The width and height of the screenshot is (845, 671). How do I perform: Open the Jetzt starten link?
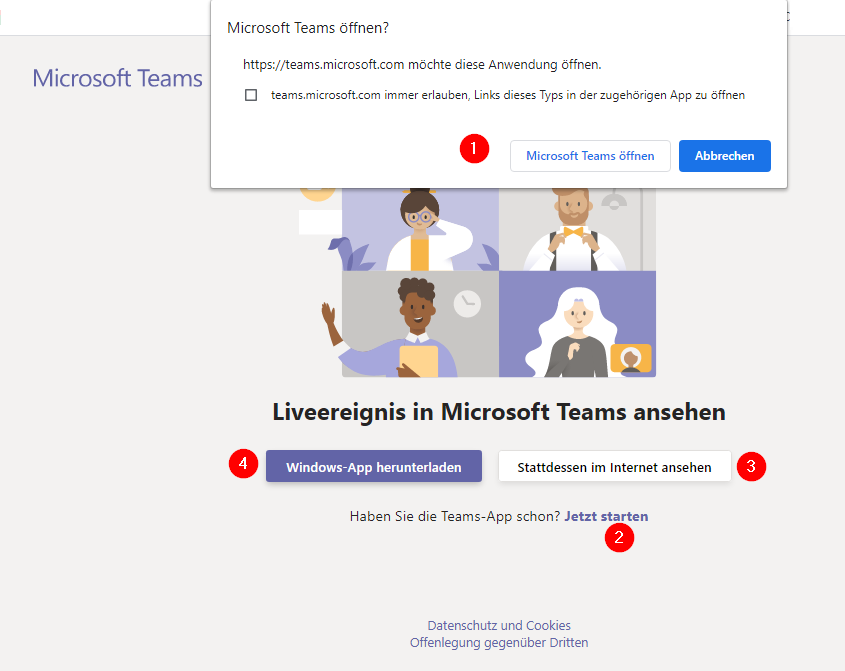coord(606,516)
